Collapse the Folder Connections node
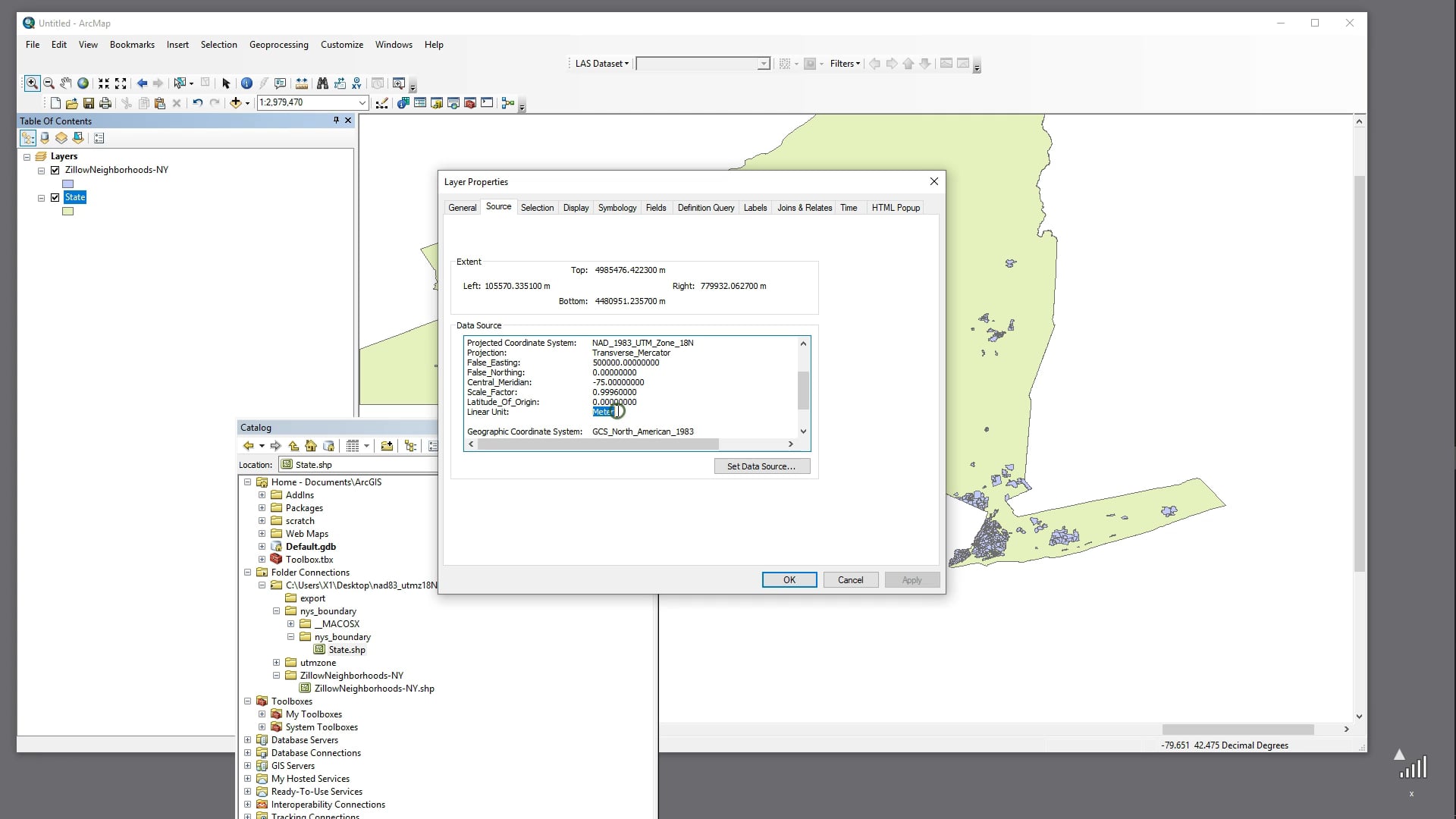1456x819 pixels. [x=247, y=573]
